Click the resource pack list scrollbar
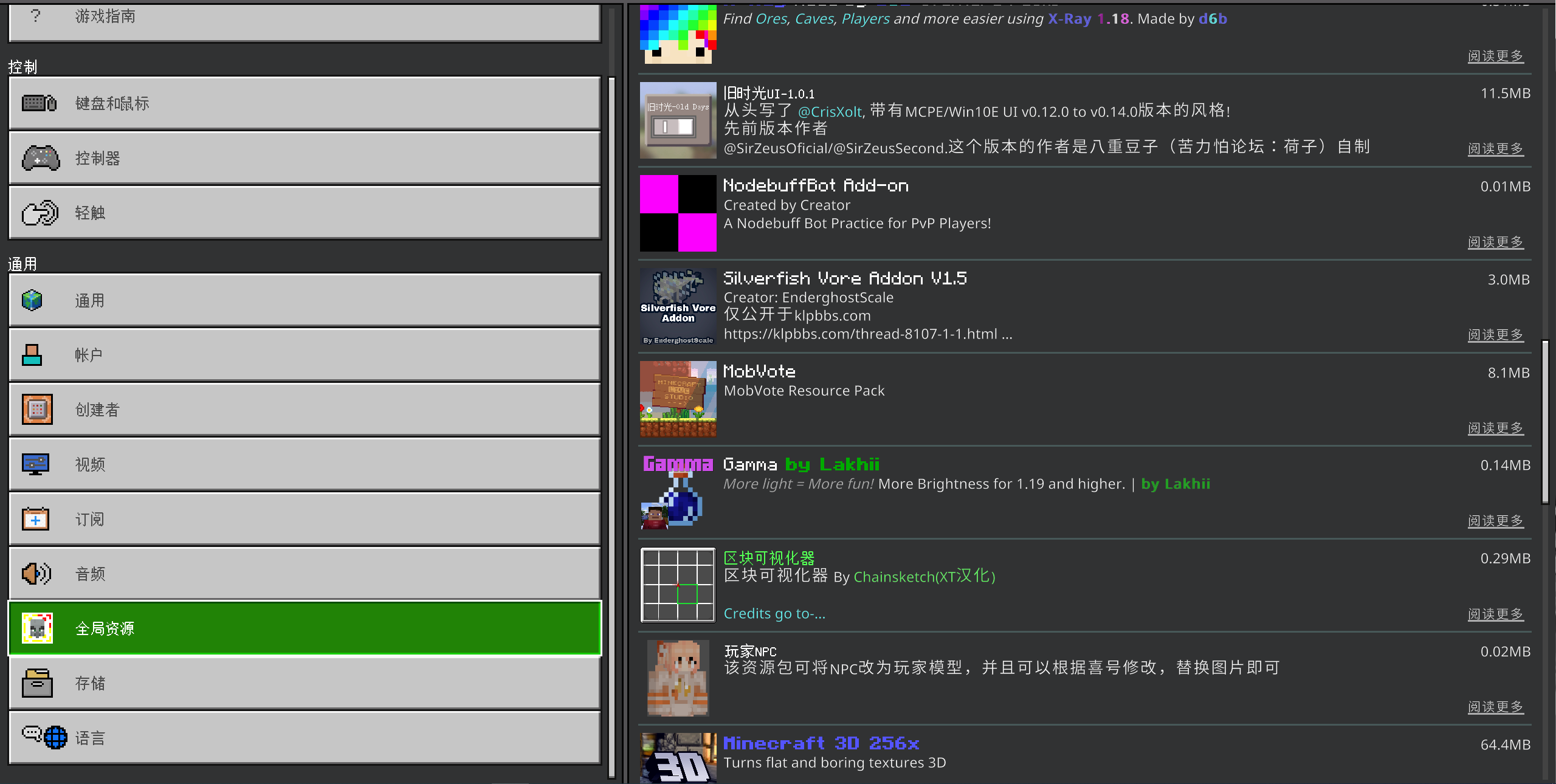This screenshot has height=784, width=1556. (x=1545, y=422)
